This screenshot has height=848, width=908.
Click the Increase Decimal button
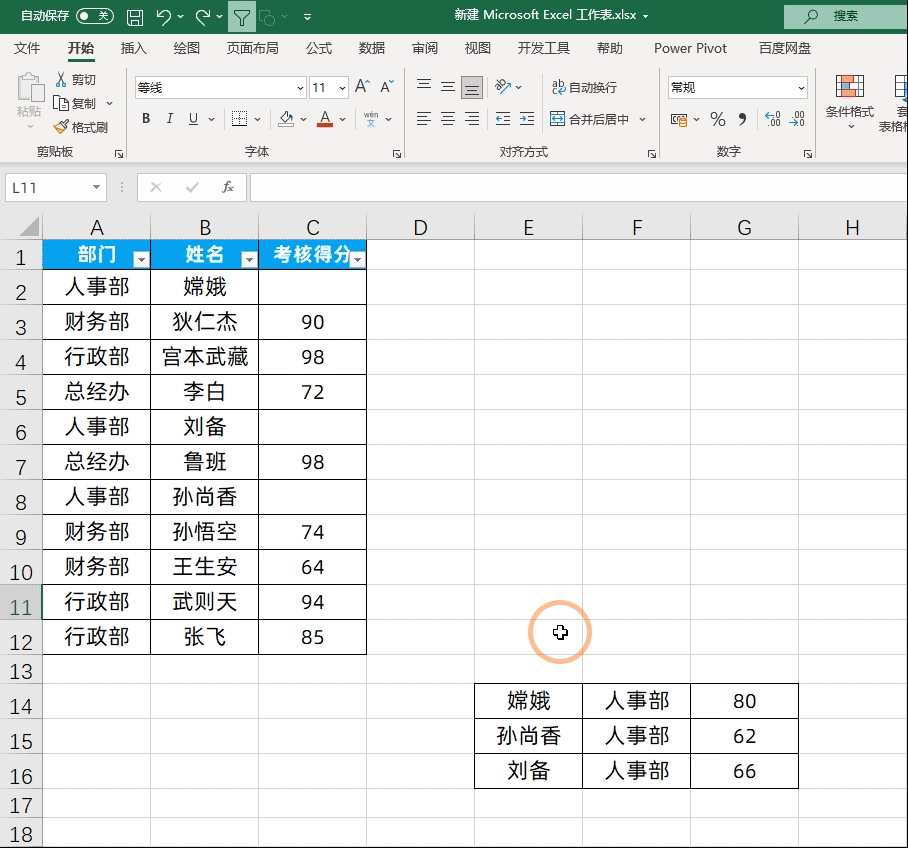point(772,118)
